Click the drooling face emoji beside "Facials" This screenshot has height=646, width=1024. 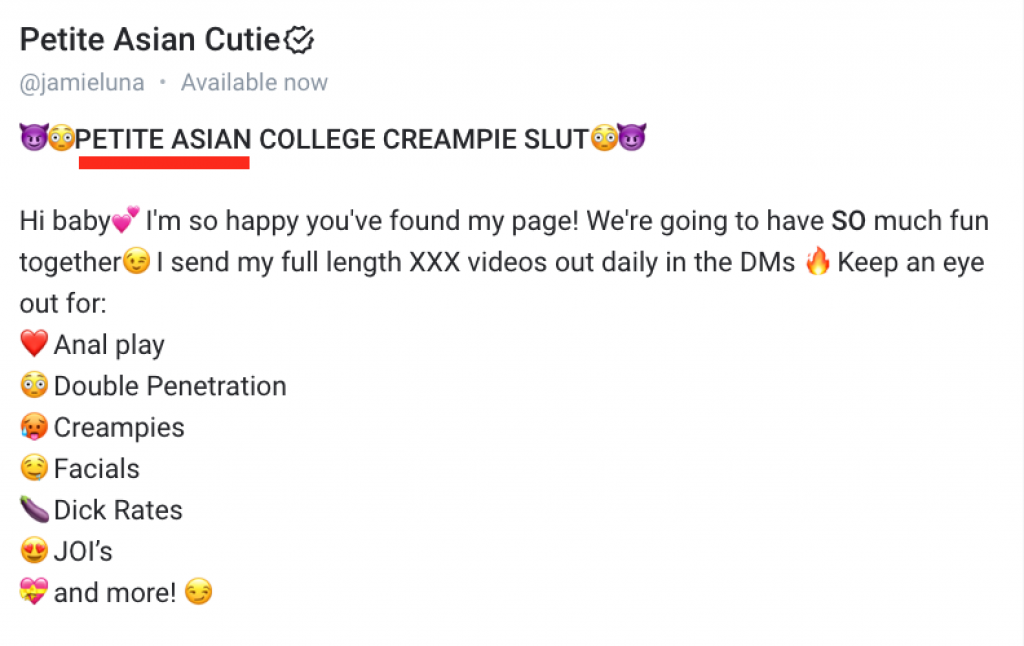(x=34, y=468)
